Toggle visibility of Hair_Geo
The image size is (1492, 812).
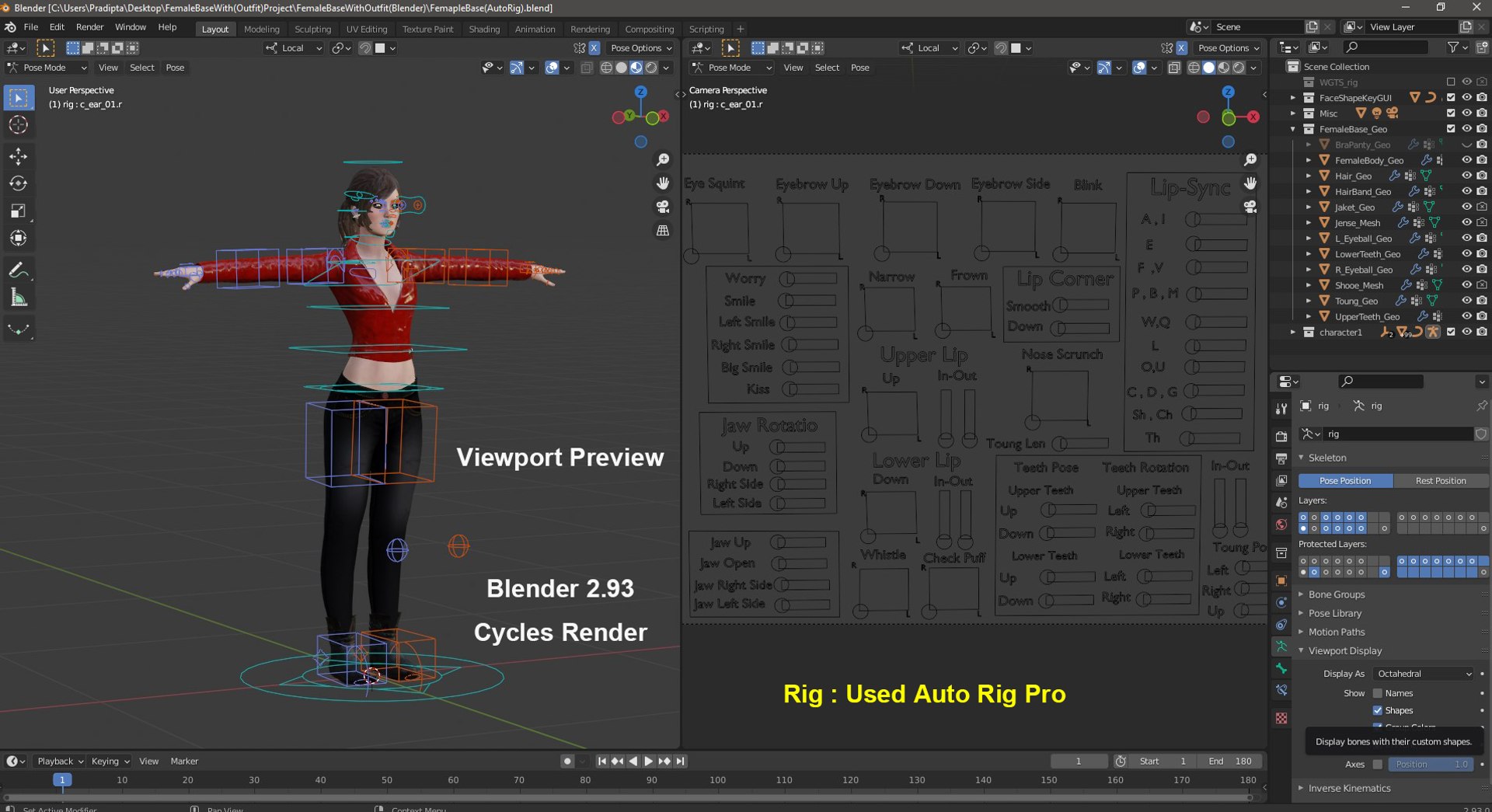click(1466, 176)
